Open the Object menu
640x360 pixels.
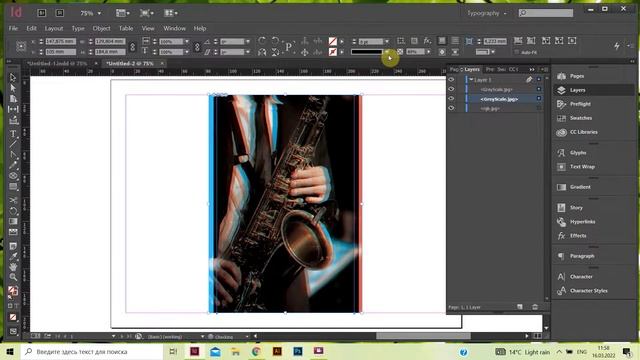click(x=101, y=29)
